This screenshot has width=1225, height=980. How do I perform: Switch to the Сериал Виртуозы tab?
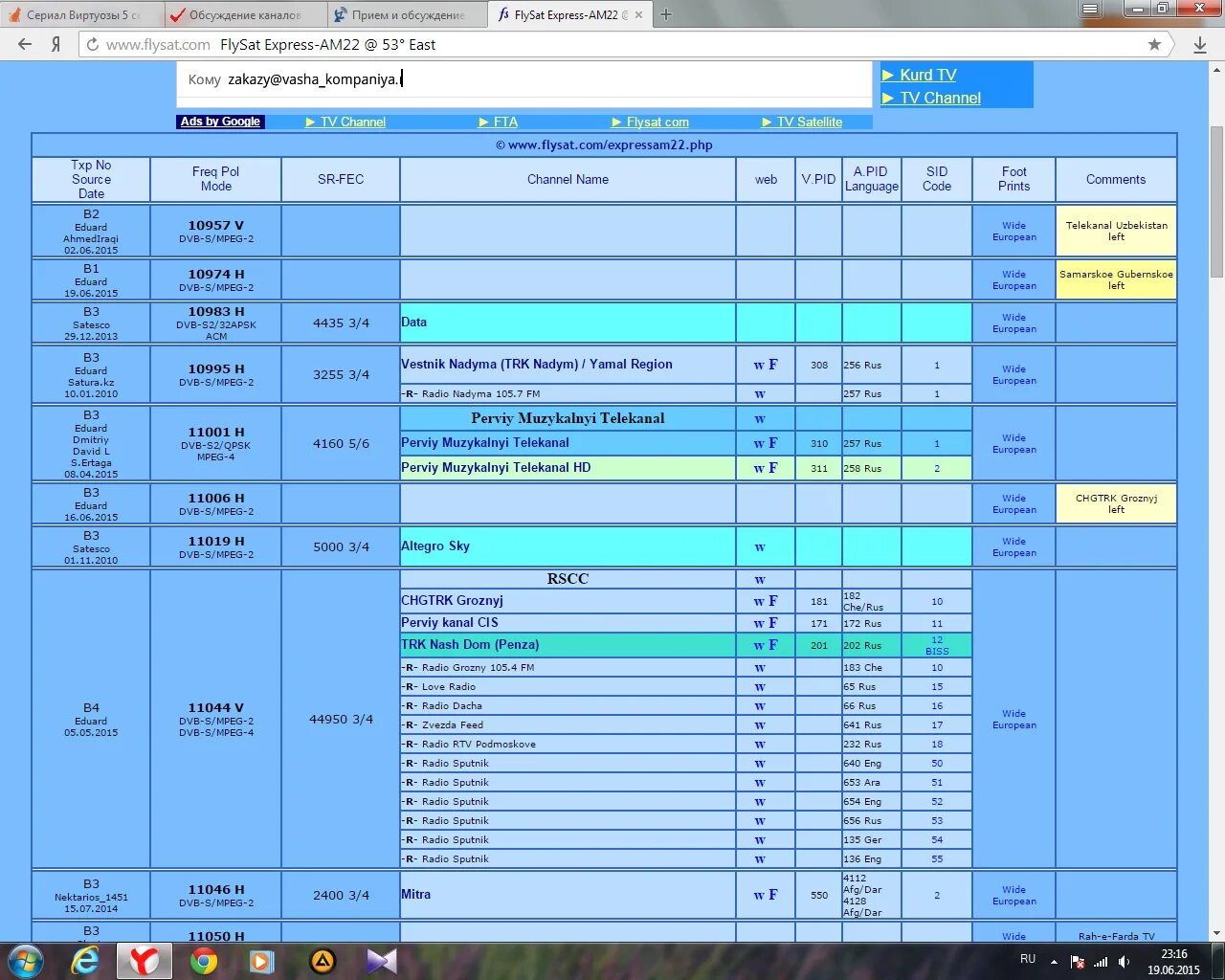(82, 15)
